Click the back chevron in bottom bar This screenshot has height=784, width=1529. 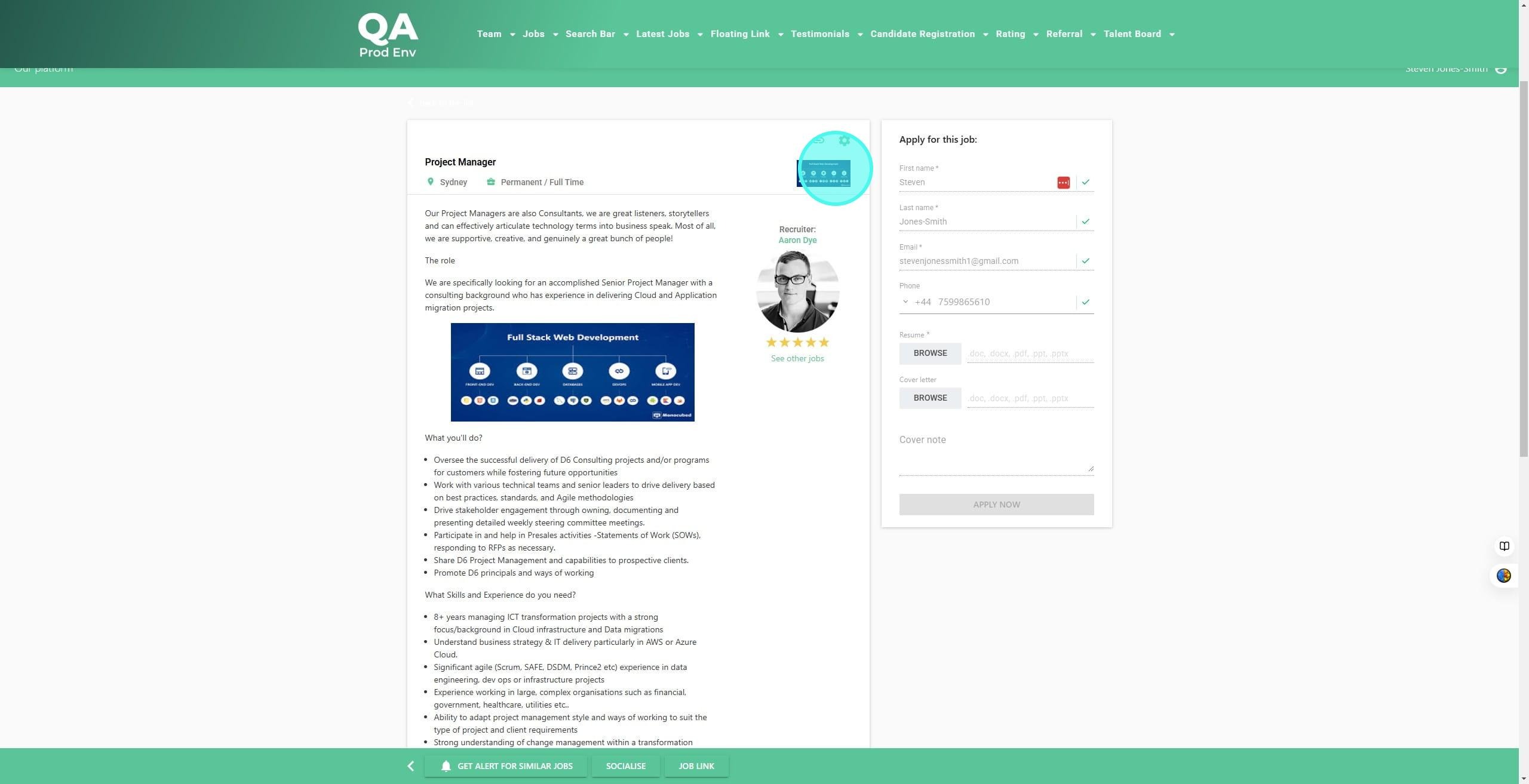[x=410, y=766]
